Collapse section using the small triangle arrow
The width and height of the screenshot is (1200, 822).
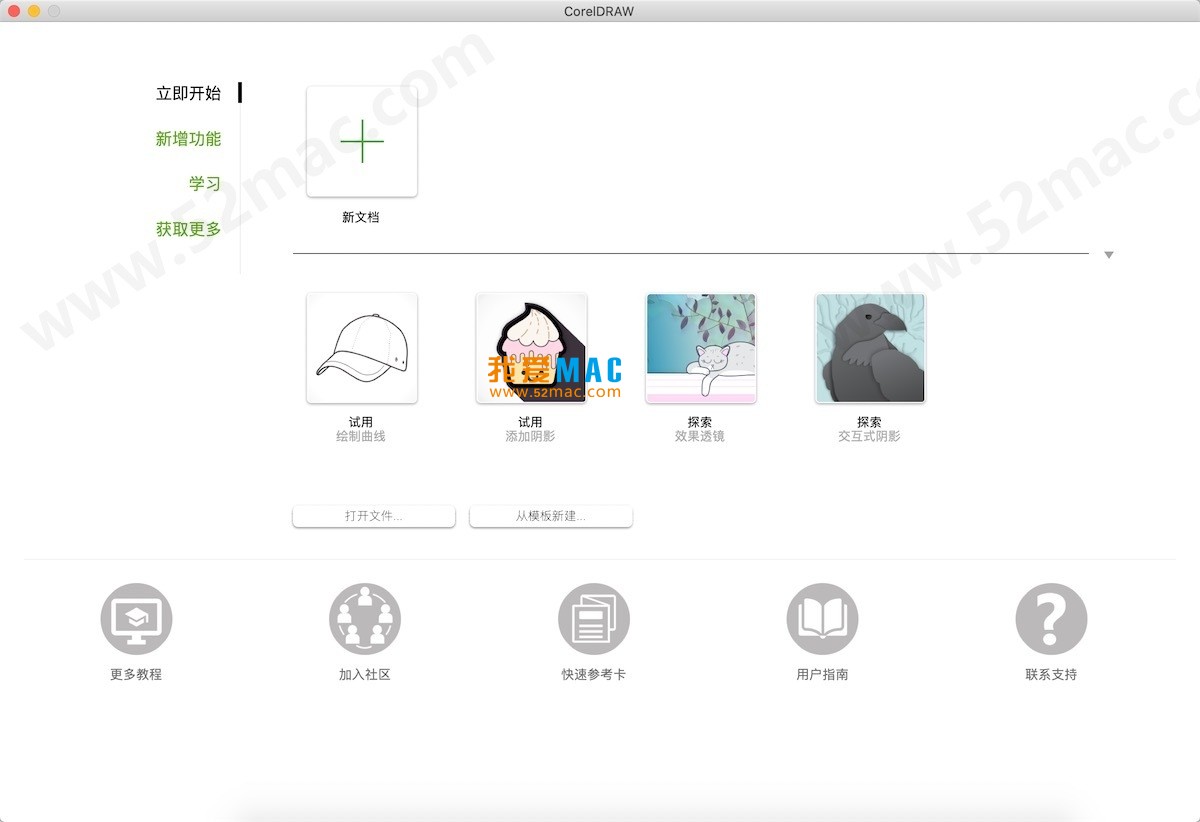point(1109,255)
